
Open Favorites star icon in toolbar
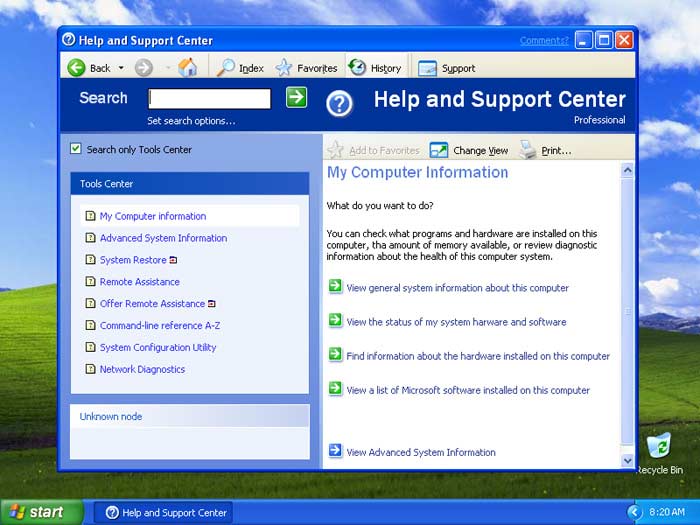(284, 68)
